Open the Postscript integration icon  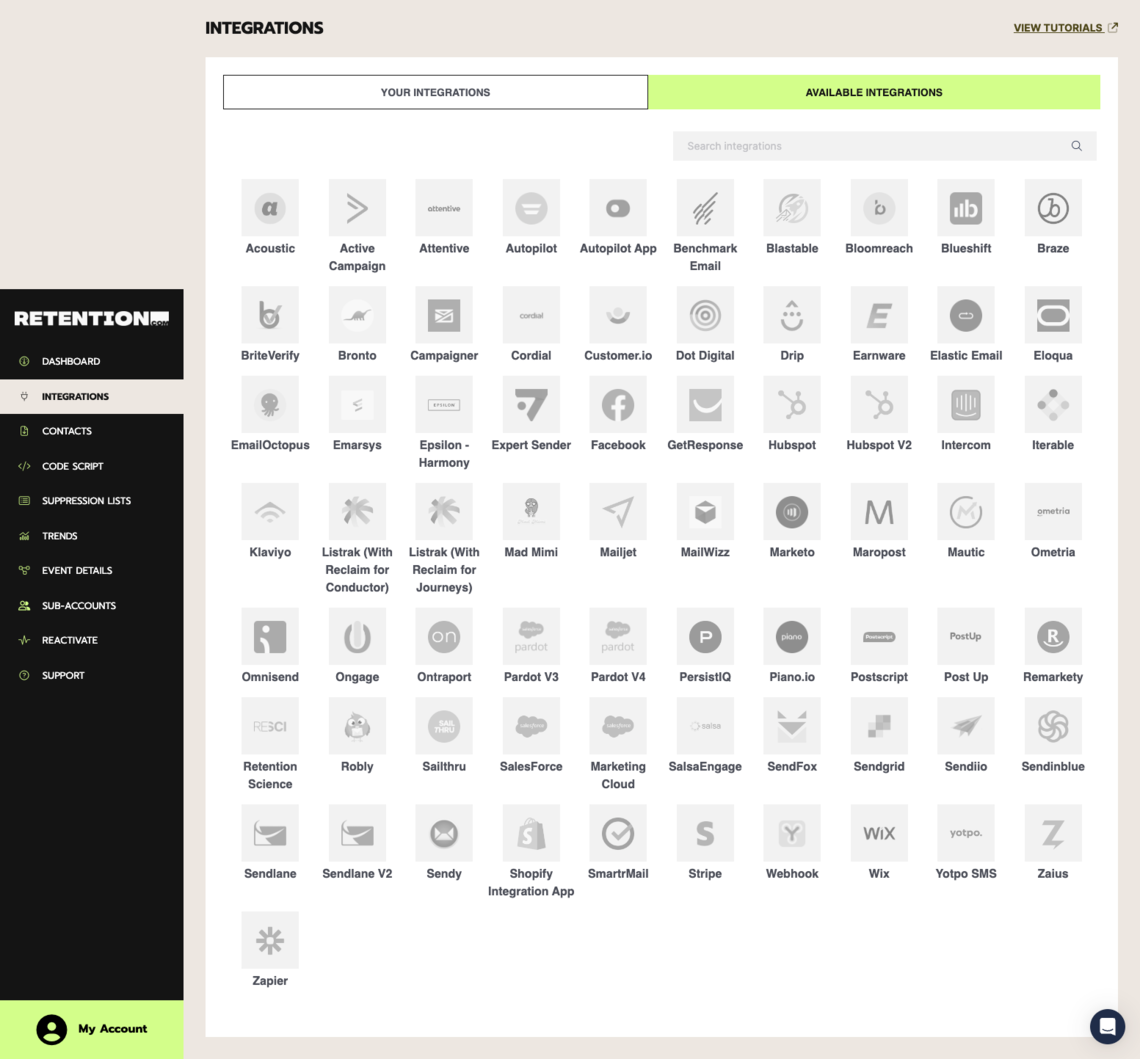879,636
